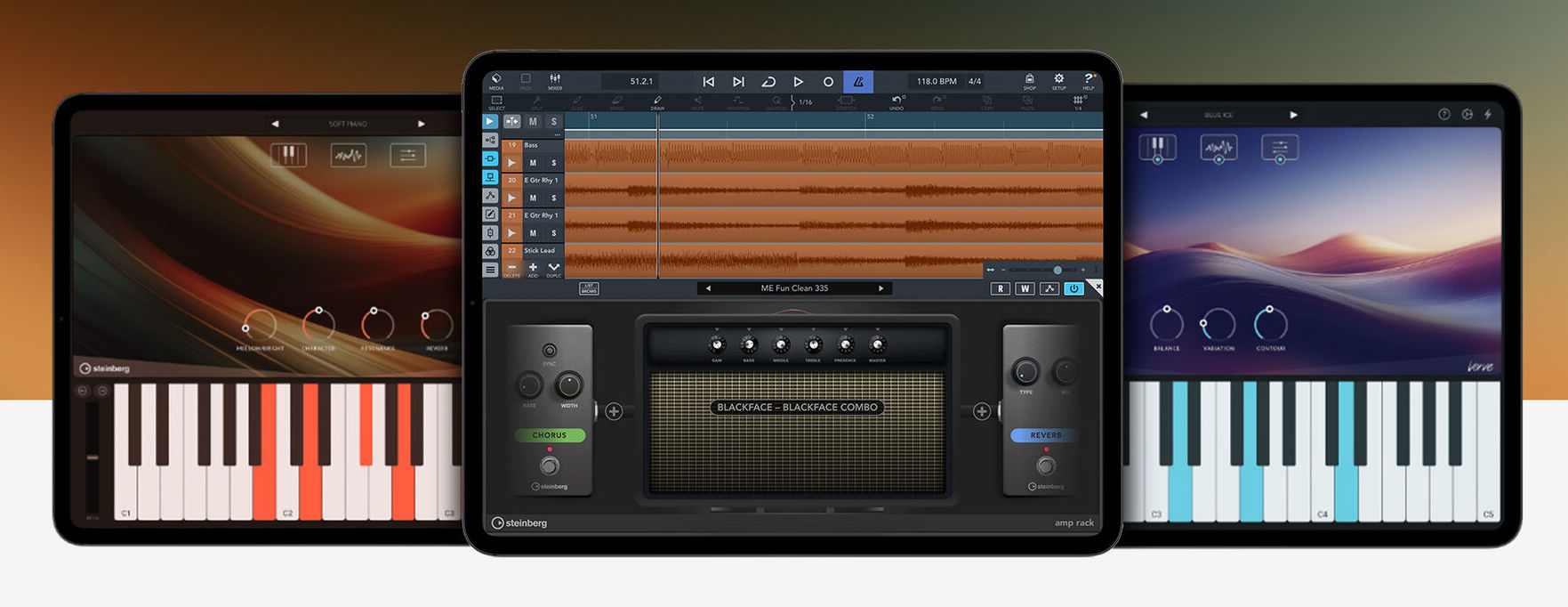
Task: Toggle the amp rack power button
Action: pyautogui.click(x=1073, y=288)
